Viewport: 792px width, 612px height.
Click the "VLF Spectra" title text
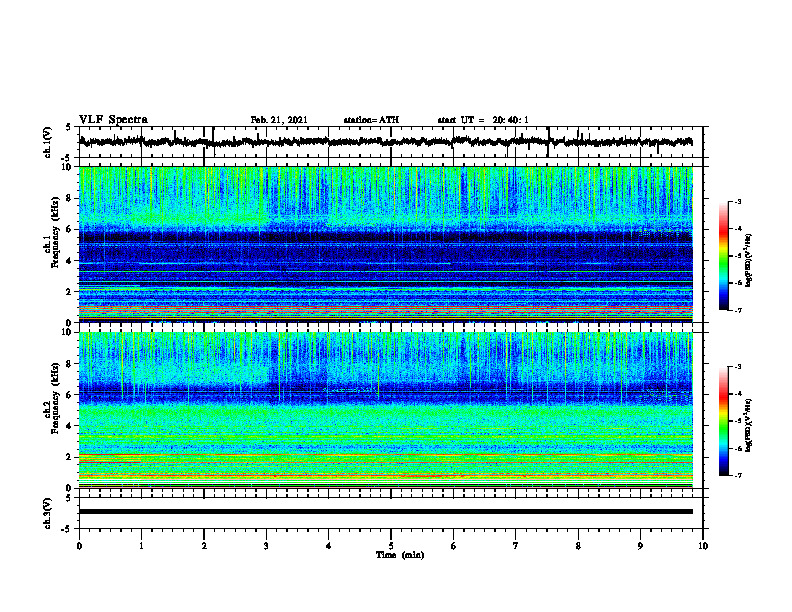tap(113, 120)
